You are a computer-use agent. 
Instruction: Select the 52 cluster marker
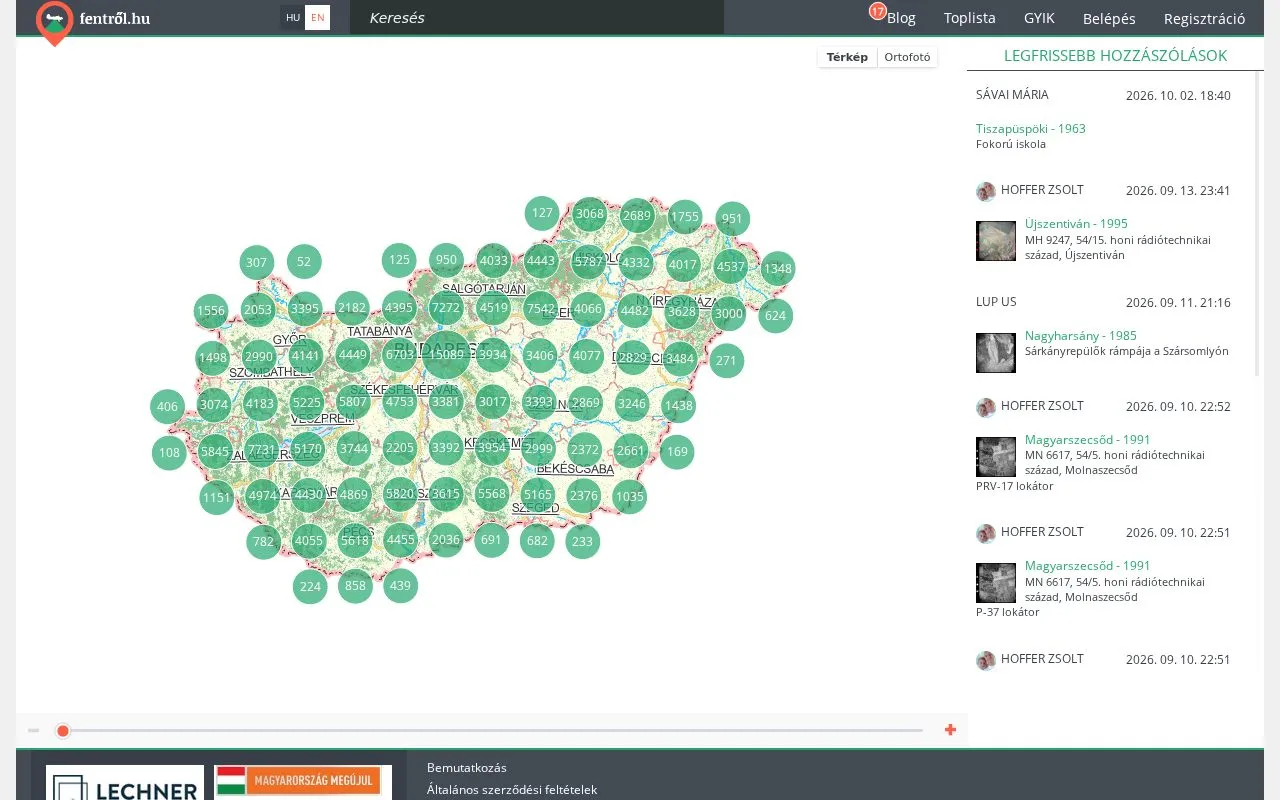[x=304, y=262]
